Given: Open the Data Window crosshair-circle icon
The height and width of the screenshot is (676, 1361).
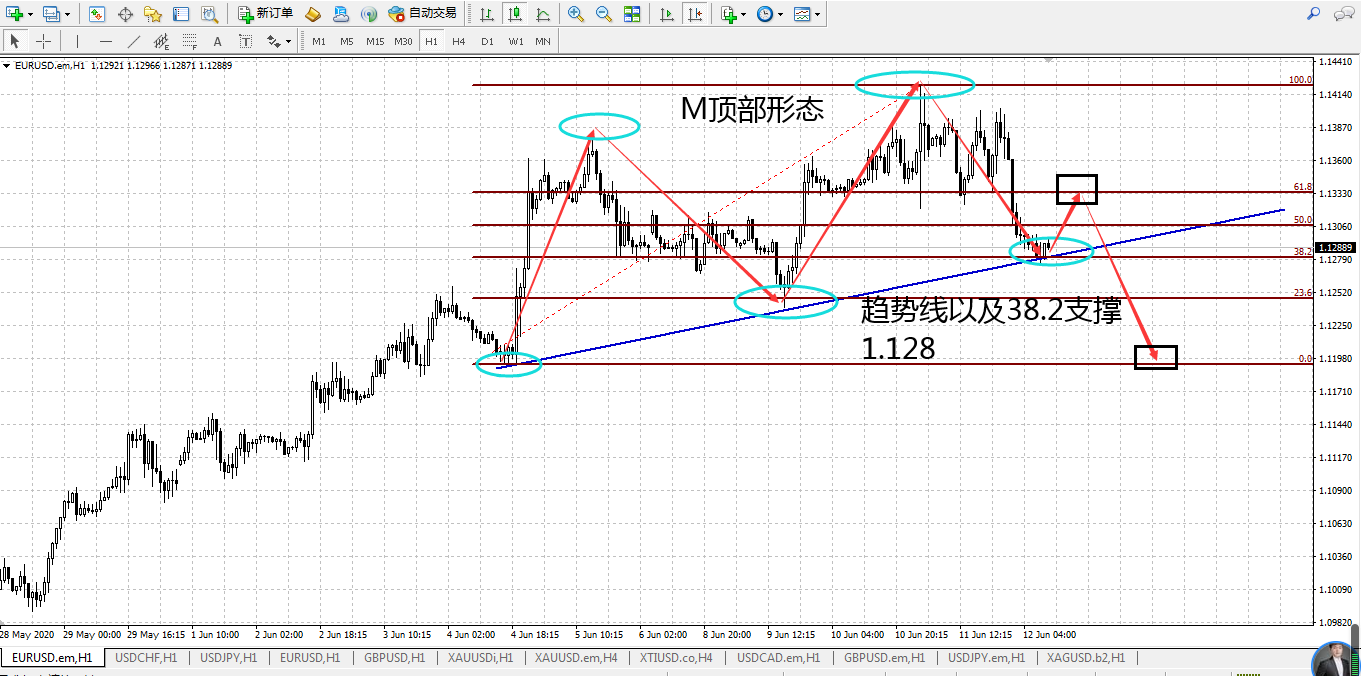Looking at the screenshot, I should tap(125, 14).
